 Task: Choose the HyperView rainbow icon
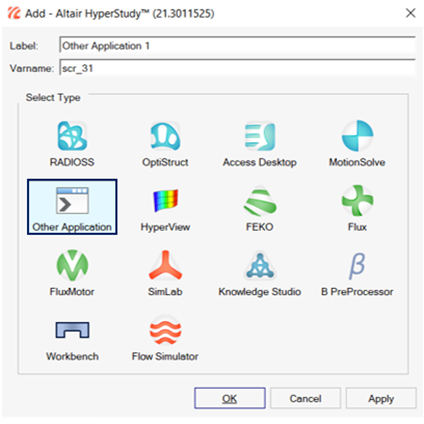(x=165, y=201)
